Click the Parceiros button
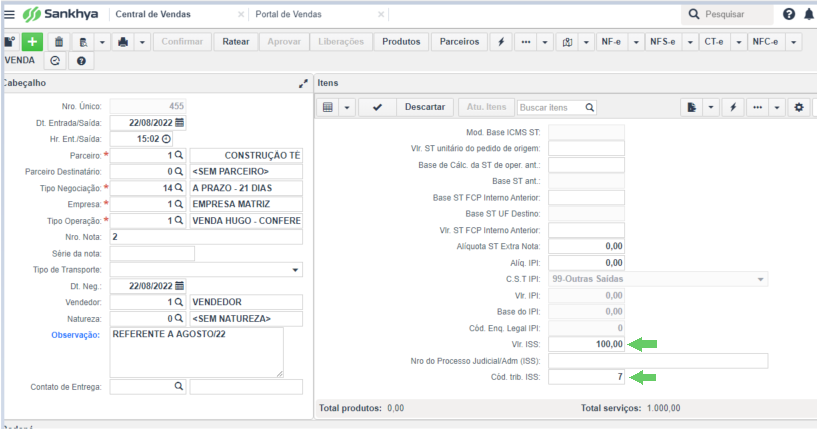This screenshot has height=429, width=817. pos(459,42)
